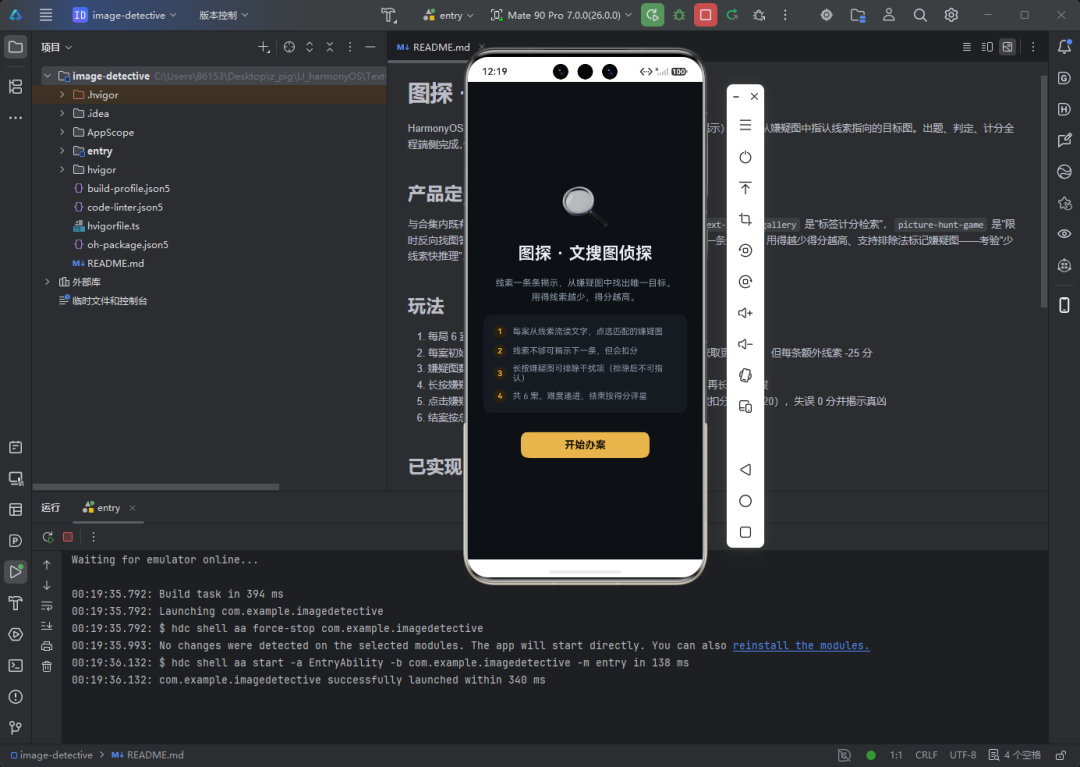
Task: Rotate emulator screen icon
Action: click(x=745, y=375)
